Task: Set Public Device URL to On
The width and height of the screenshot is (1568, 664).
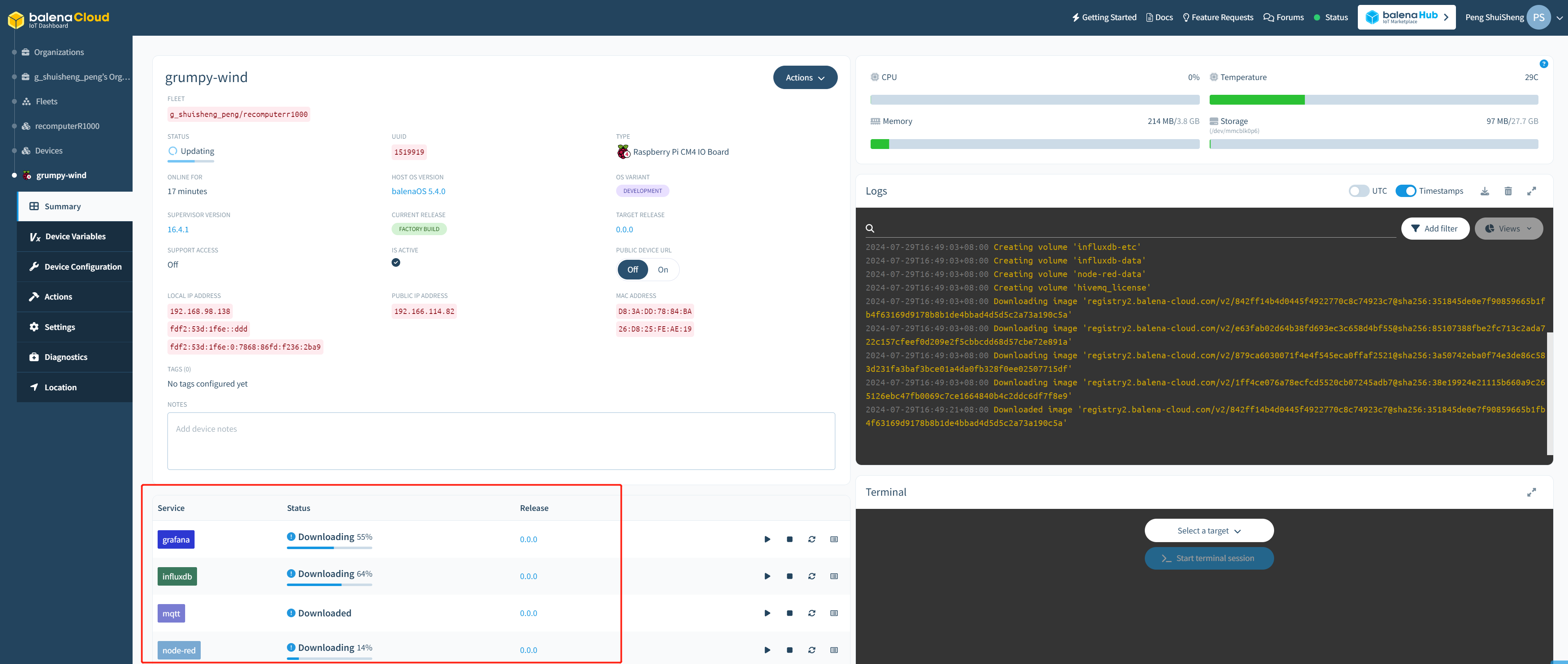Action: [663, 270]
